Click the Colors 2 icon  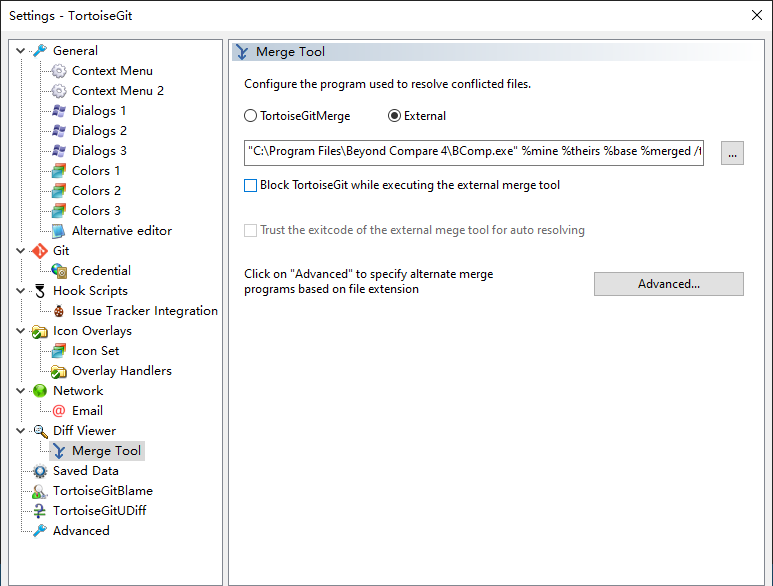coord(59,191)
